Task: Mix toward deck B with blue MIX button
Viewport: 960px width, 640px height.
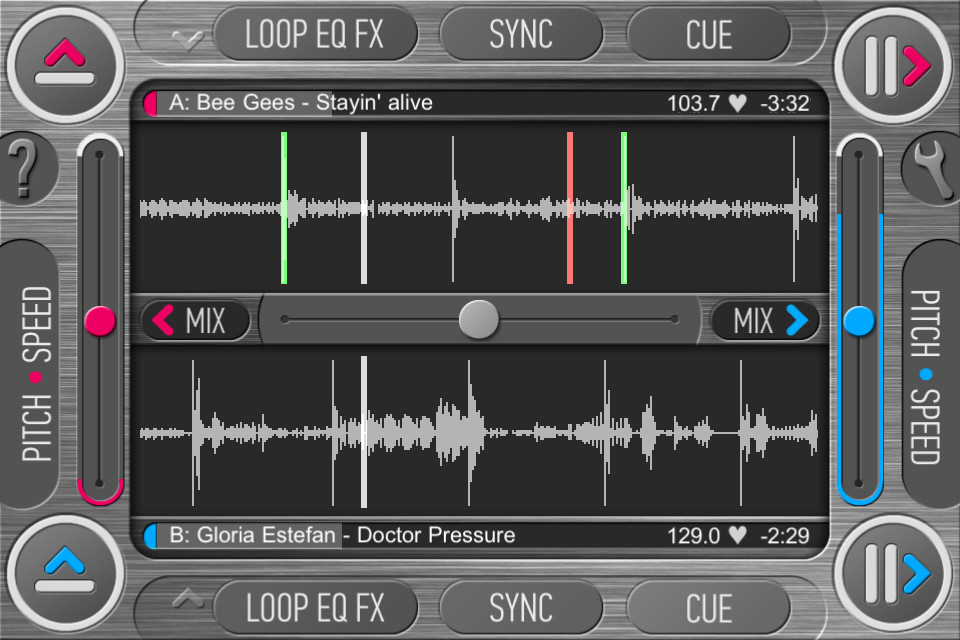Action: 765,320
